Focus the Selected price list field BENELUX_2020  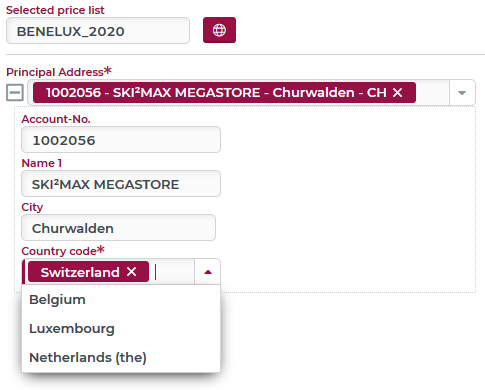coord(98,31)
